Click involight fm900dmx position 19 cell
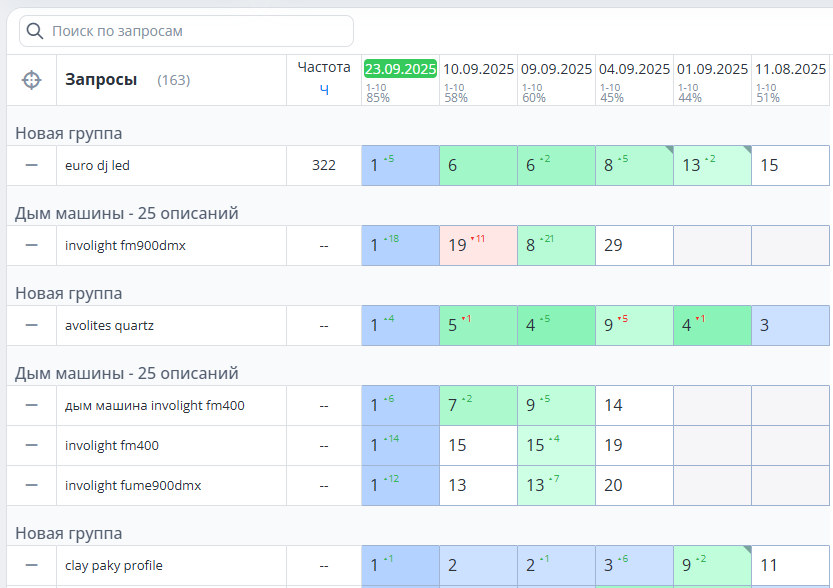The width and height of the screenshot is (833, 588). coord(479,245)
